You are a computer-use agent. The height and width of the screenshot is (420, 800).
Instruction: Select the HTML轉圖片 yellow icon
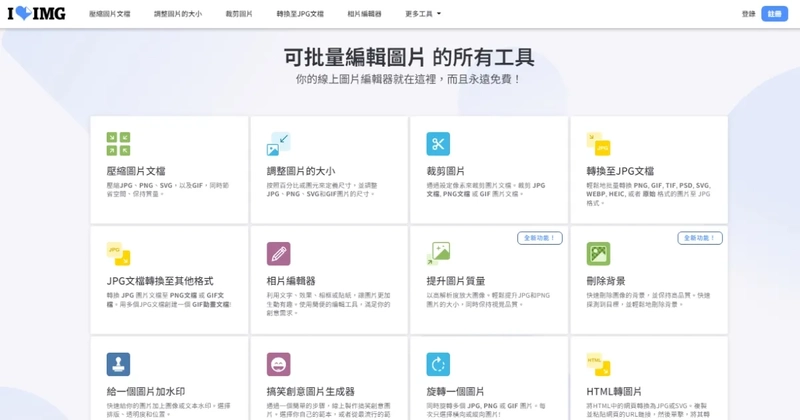click(598, 363)
